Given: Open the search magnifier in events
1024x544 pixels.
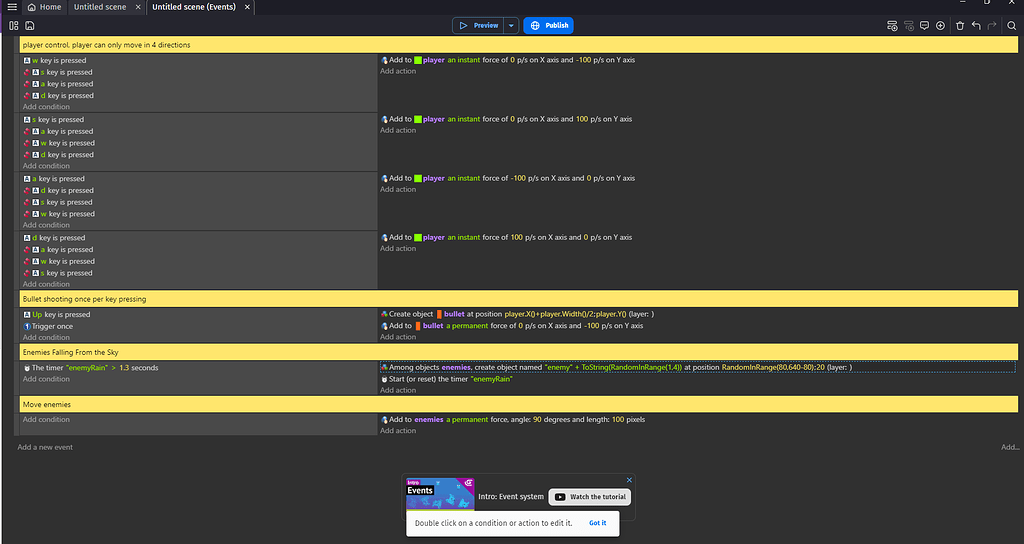Looking at the screenshot, I should point(1011,25).
